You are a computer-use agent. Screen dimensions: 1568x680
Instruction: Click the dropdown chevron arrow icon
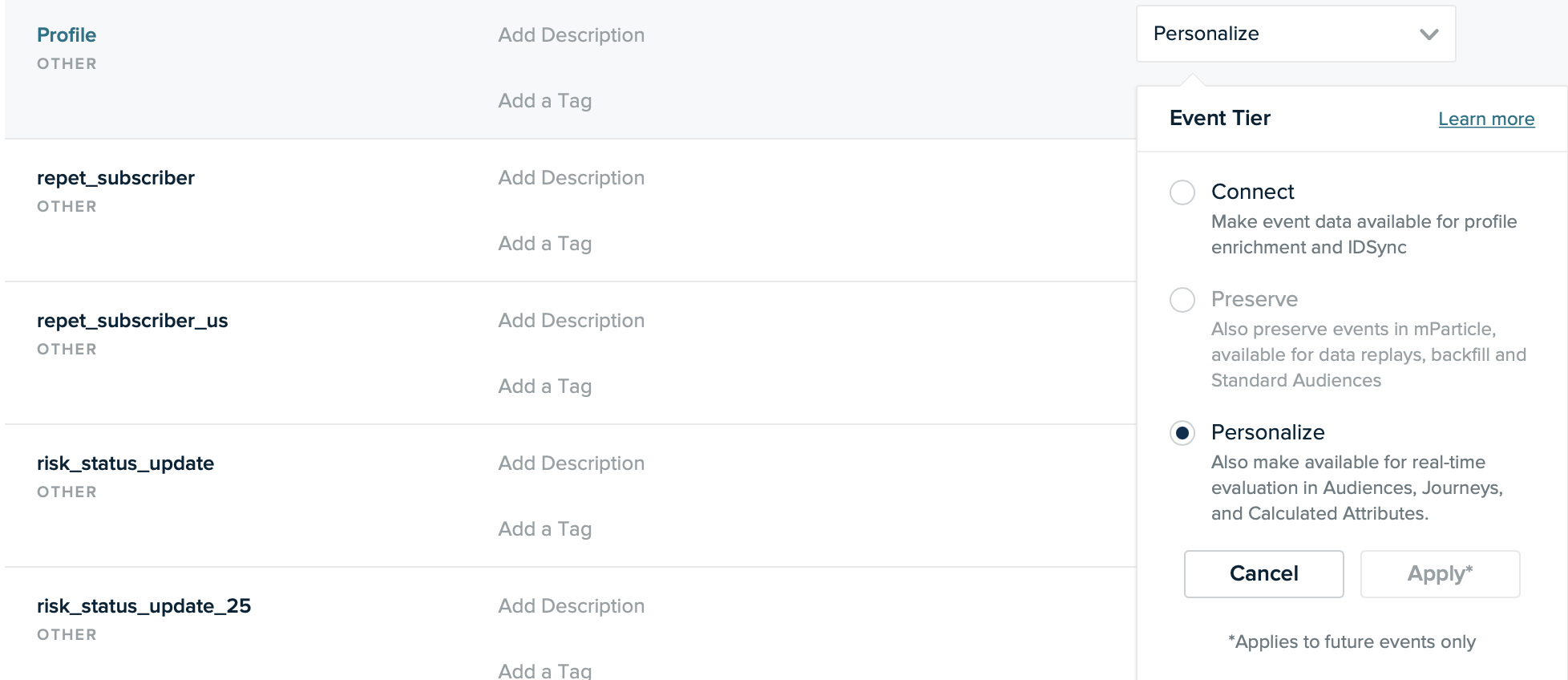tap(1429, 34)
